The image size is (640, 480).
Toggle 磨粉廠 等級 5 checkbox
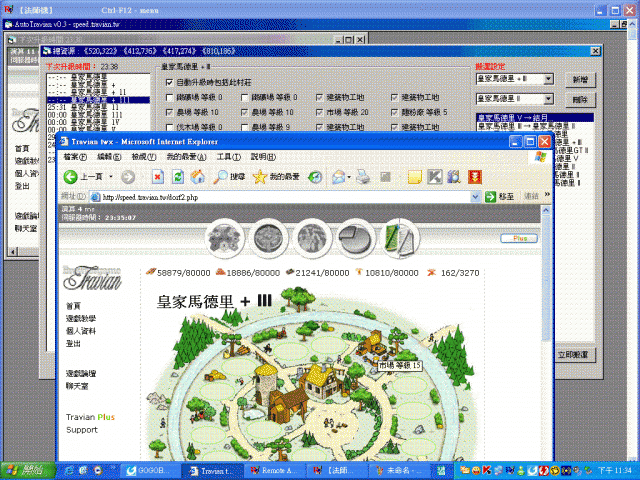(394, 112)
